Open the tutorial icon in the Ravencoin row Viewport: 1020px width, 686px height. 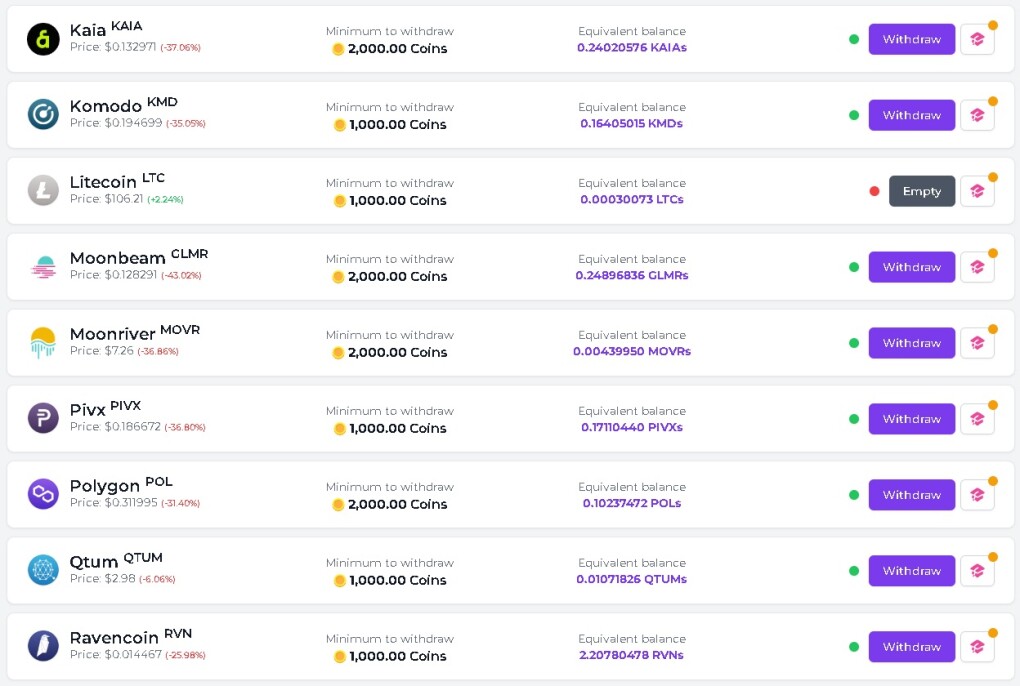[x=977, y=647]
